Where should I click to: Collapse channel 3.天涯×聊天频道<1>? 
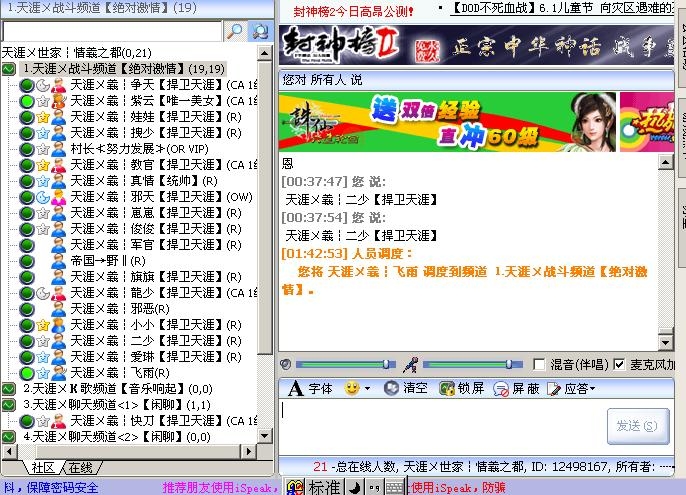click(x=8, y=405)
